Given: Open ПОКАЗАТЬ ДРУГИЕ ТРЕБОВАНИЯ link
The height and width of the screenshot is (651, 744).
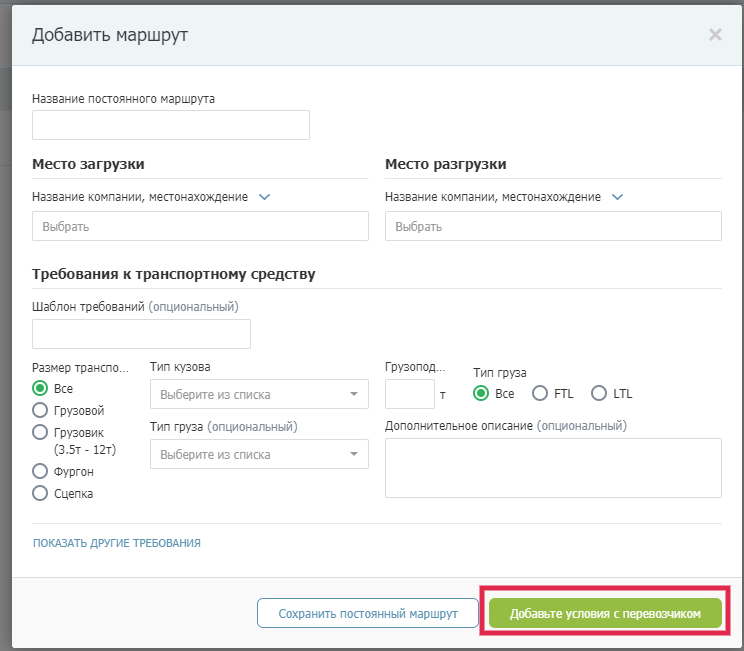Looking at the screenshot, I should pos(117,543).
